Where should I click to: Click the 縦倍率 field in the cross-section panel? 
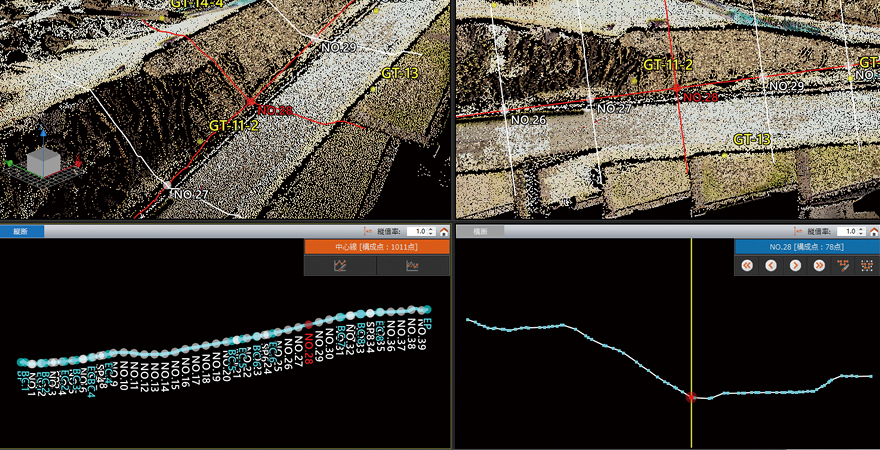pyautogui.click(x=846, y=231)
